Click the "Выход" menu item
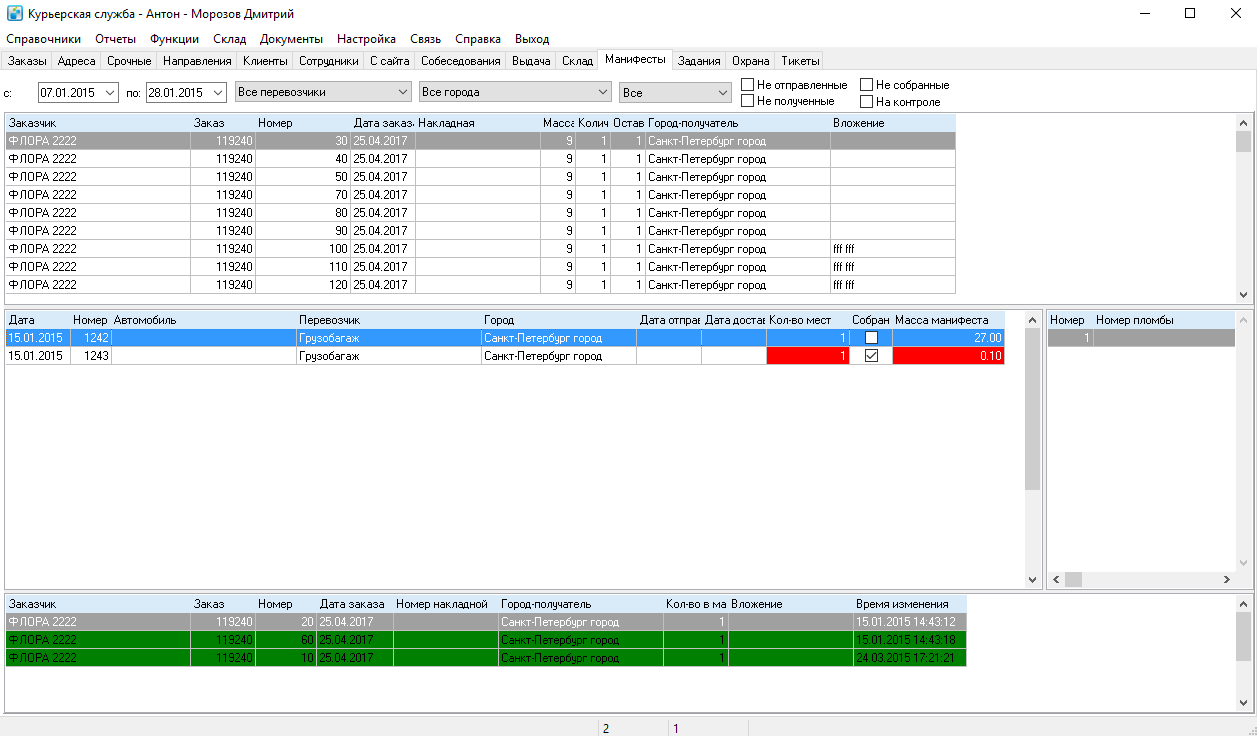Viewport: 1257px width, 736px height. coord(532,39)
